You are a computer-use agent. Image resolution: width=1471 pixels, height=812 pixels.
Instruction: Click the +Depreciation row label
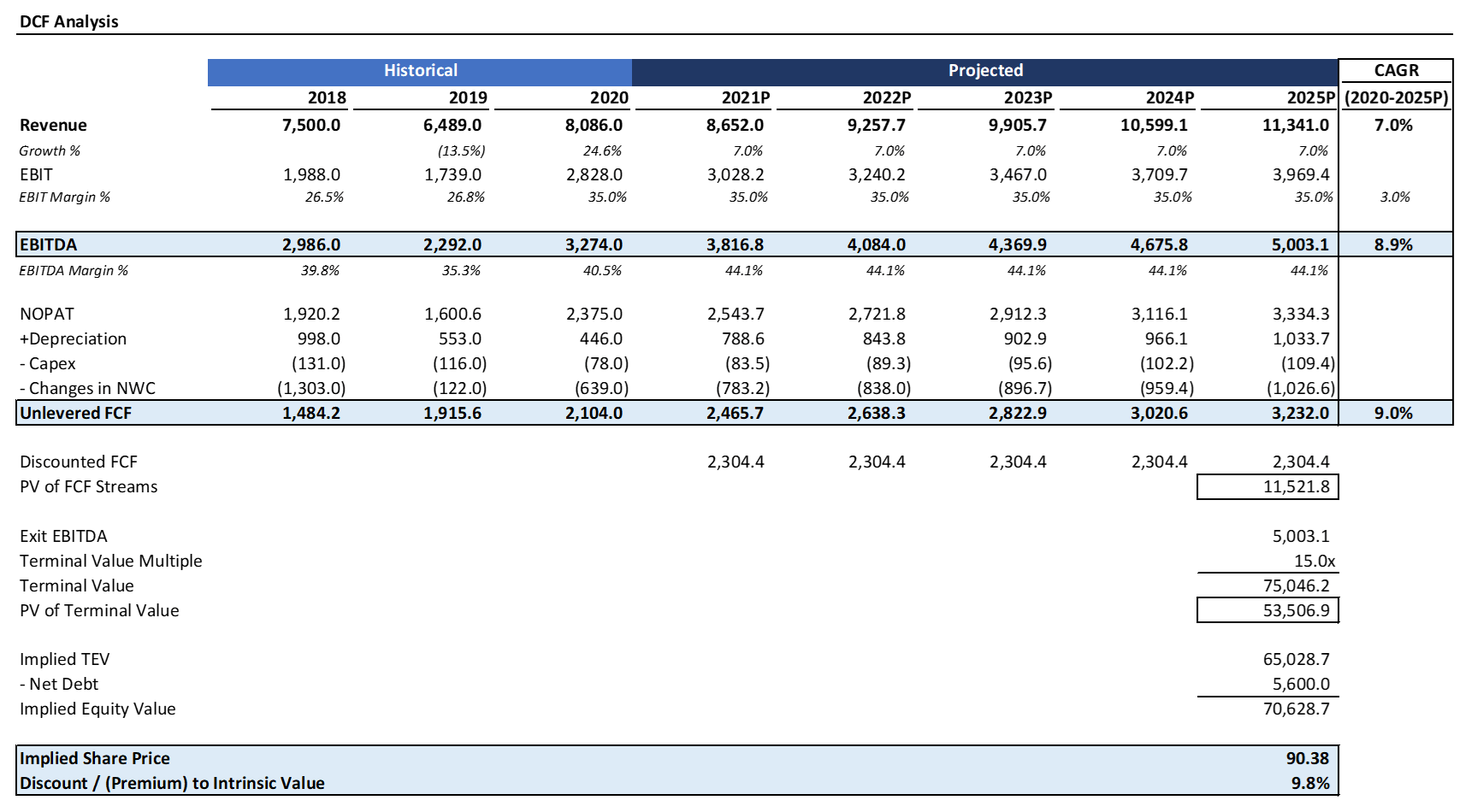click(x=73, y=338)
